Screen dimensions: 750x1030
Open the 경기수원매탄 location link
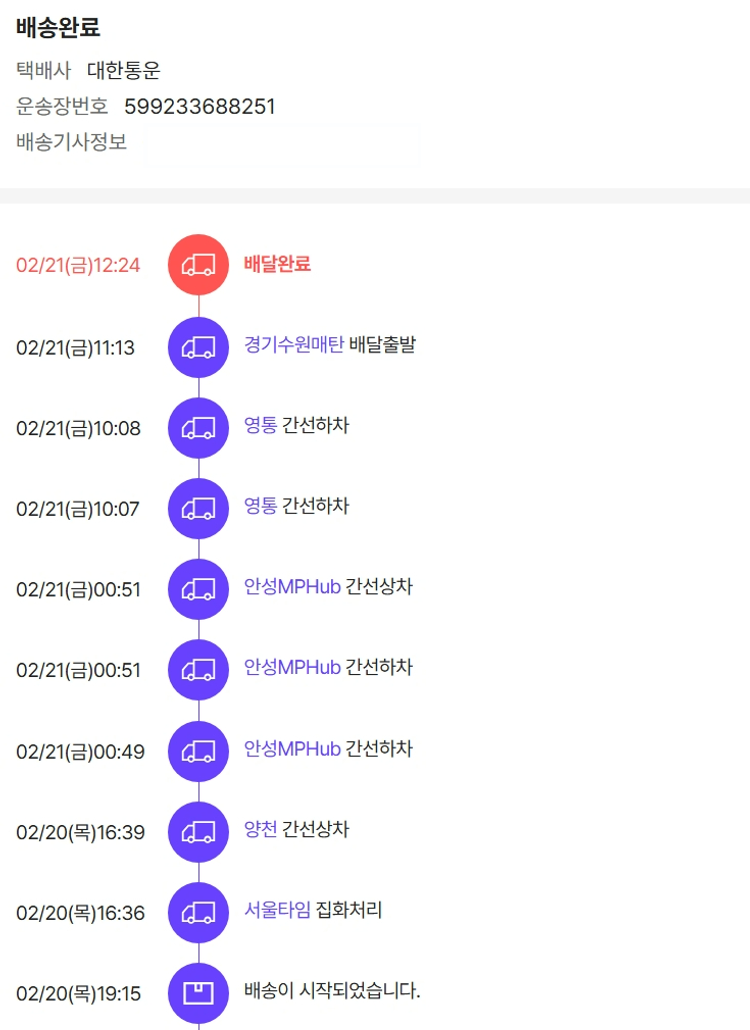294,345
